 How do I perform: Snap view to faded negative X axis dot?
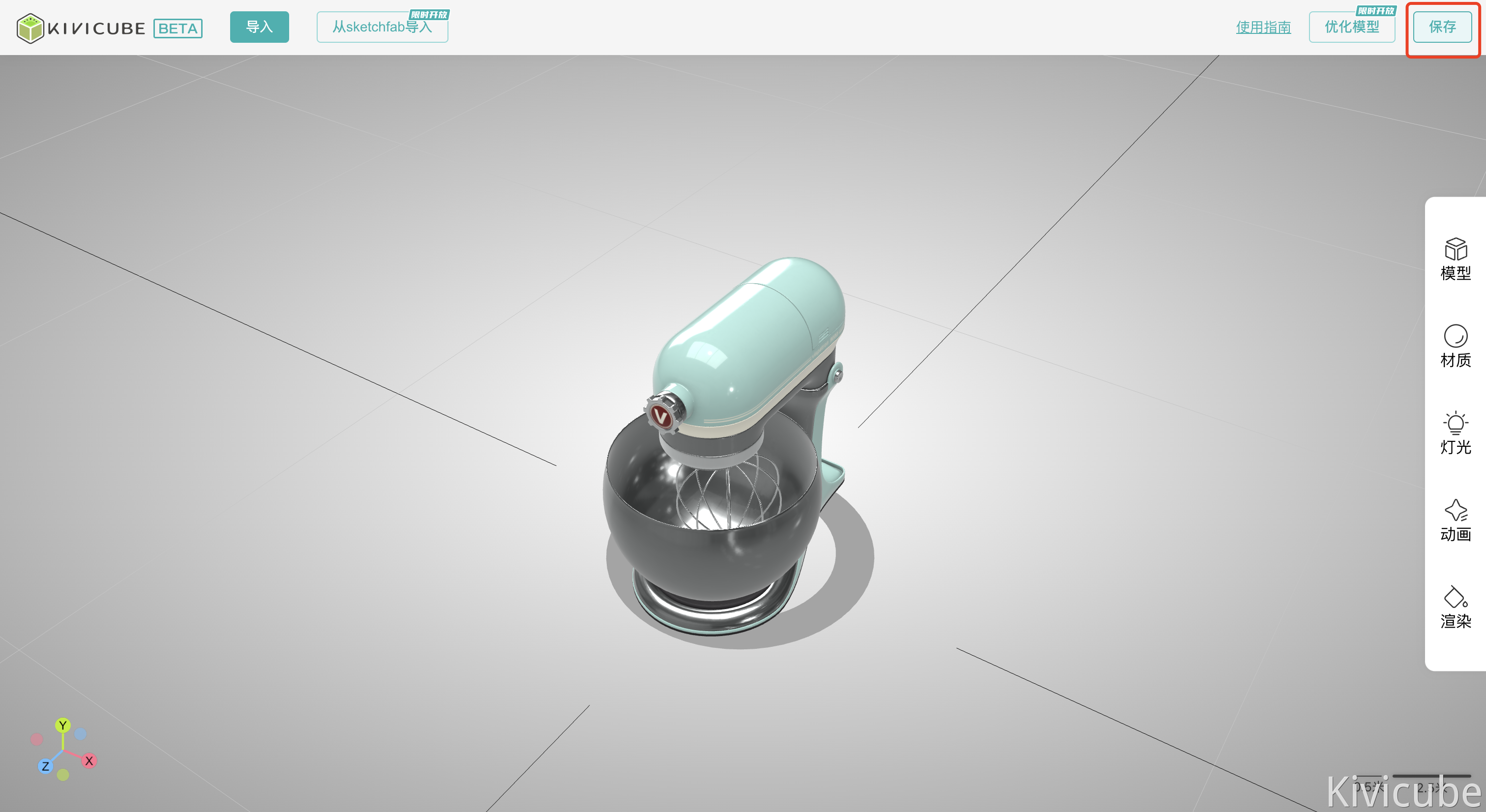coord(37,739)
